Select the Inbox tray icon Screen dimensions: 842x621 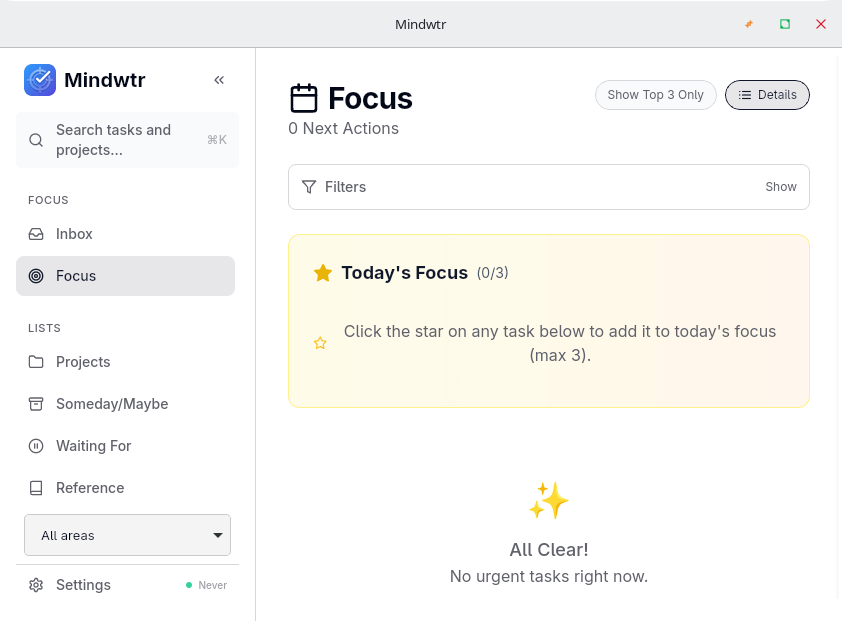(x=36, y=233)
